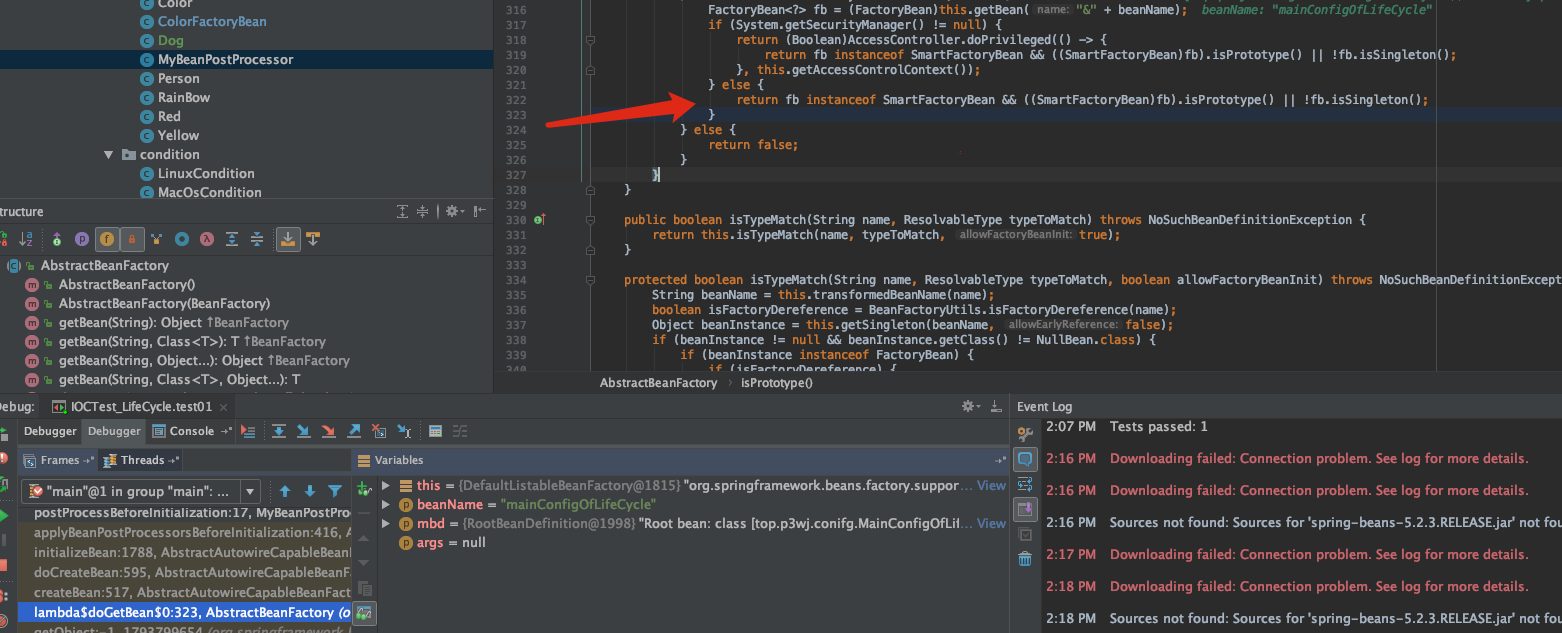This screenshot has height=633, width=1562.
Task: Toggle Show non-public members in Structure
Action: (x=131, y=240)
